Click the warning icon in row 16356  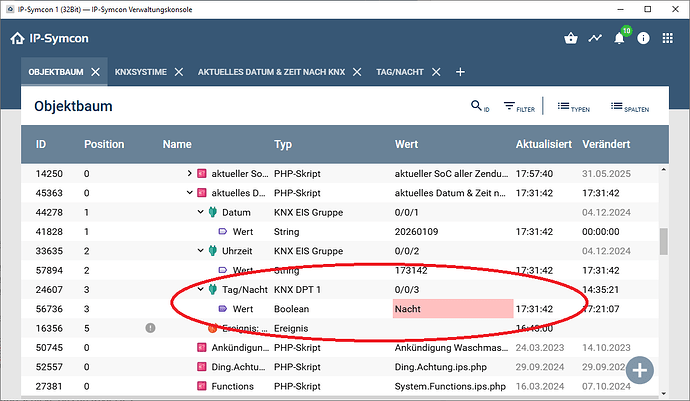(x=150, y=327)
